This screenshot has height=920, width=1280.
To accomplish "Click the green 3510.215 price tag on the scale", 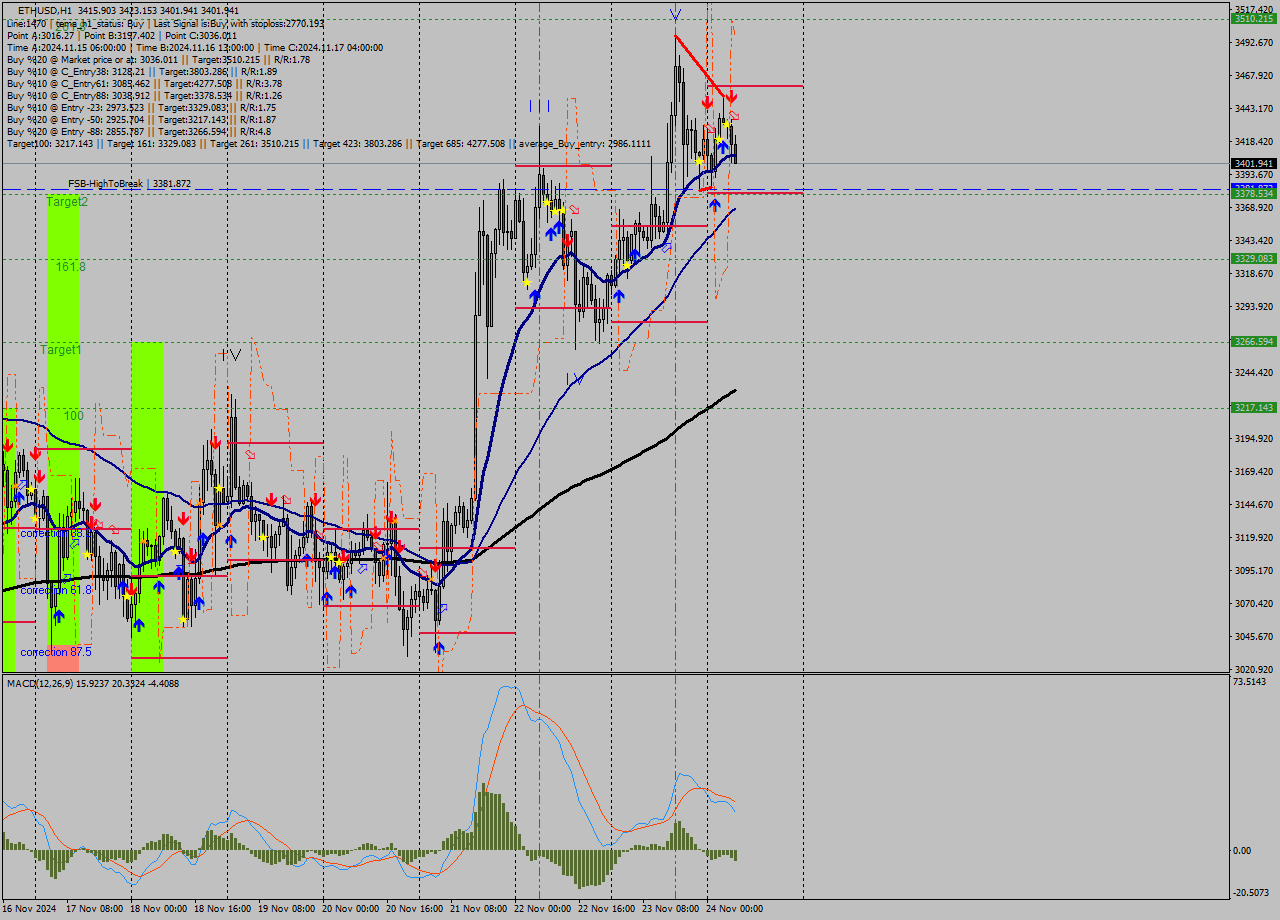I will pyautogui.click(x=1253, y=18).
